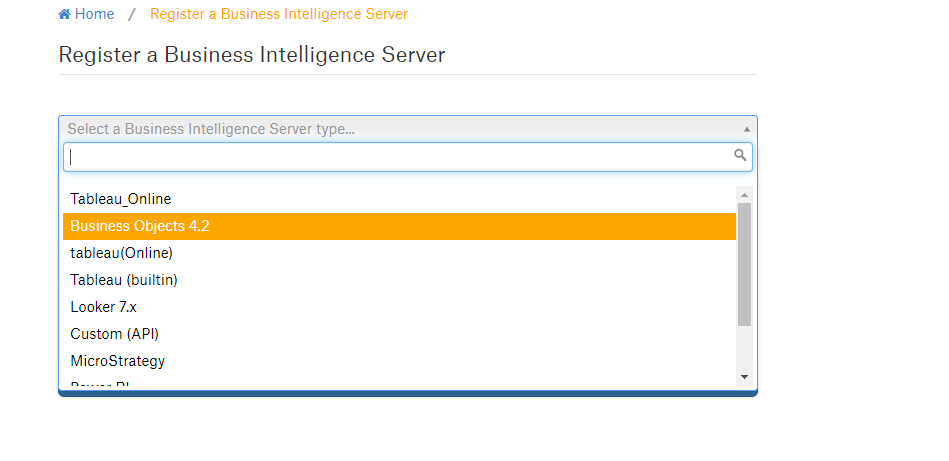949x461 pixels.
Task: Click the list scrollbar down arrow
Action: [744, 377]
